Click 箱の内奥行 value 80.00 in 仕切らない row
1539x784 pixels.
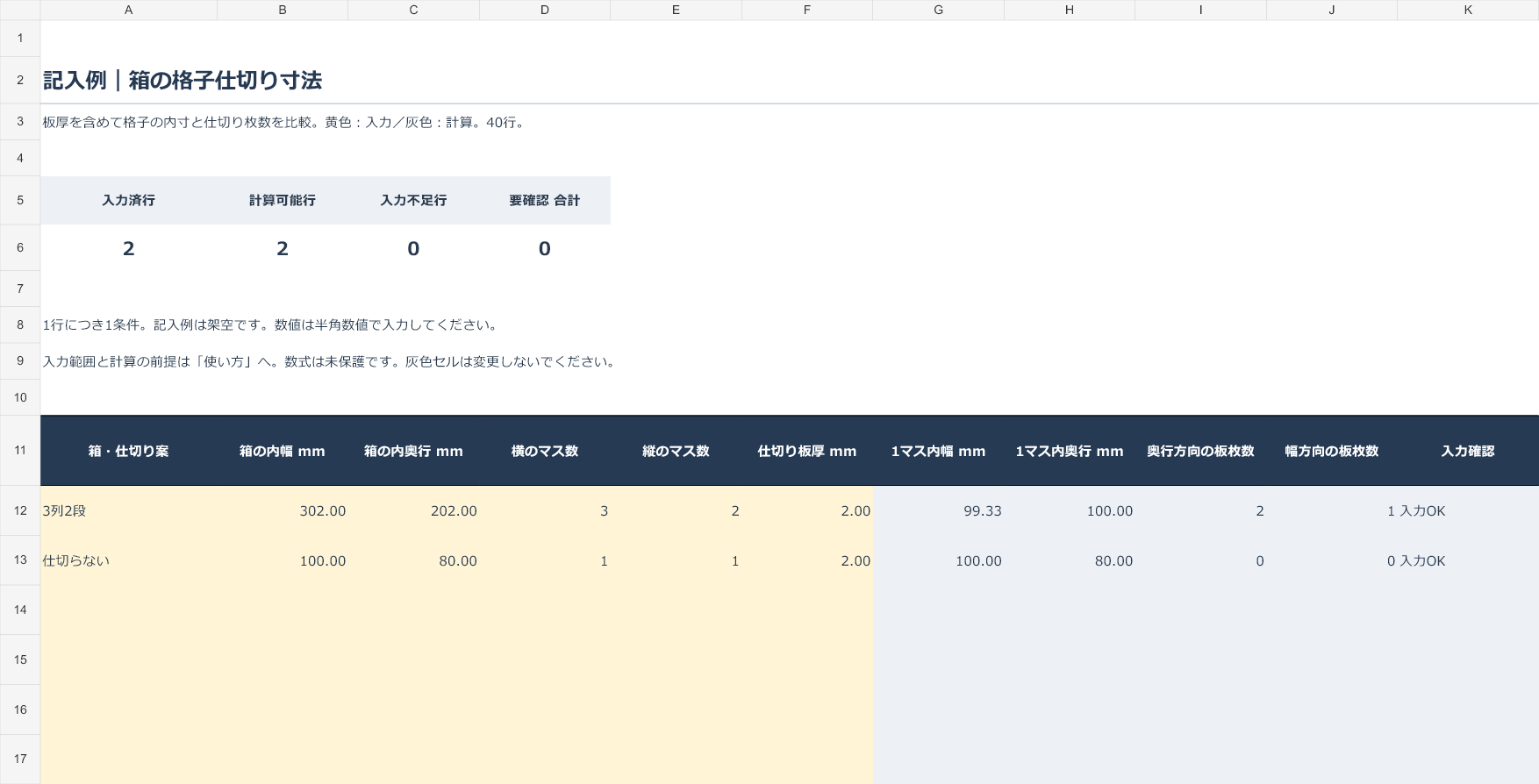pyautogui.click(x=458, y=561)
